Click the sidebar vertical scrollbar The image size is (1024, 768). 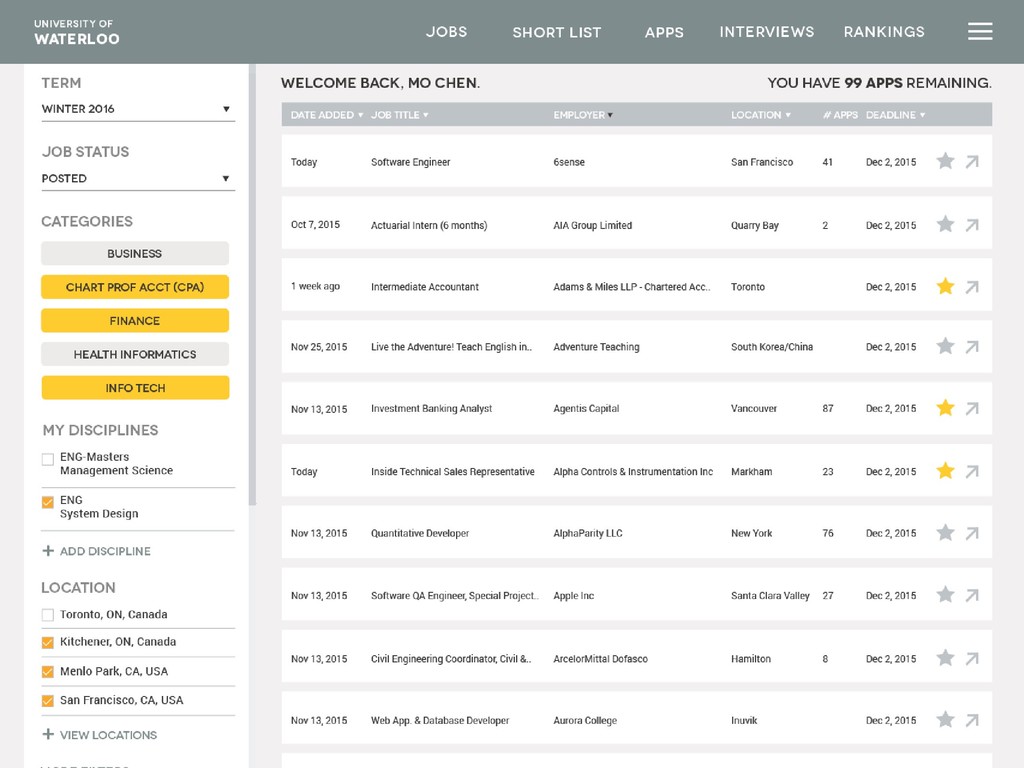pyautogui.click(x=252, y=284)
